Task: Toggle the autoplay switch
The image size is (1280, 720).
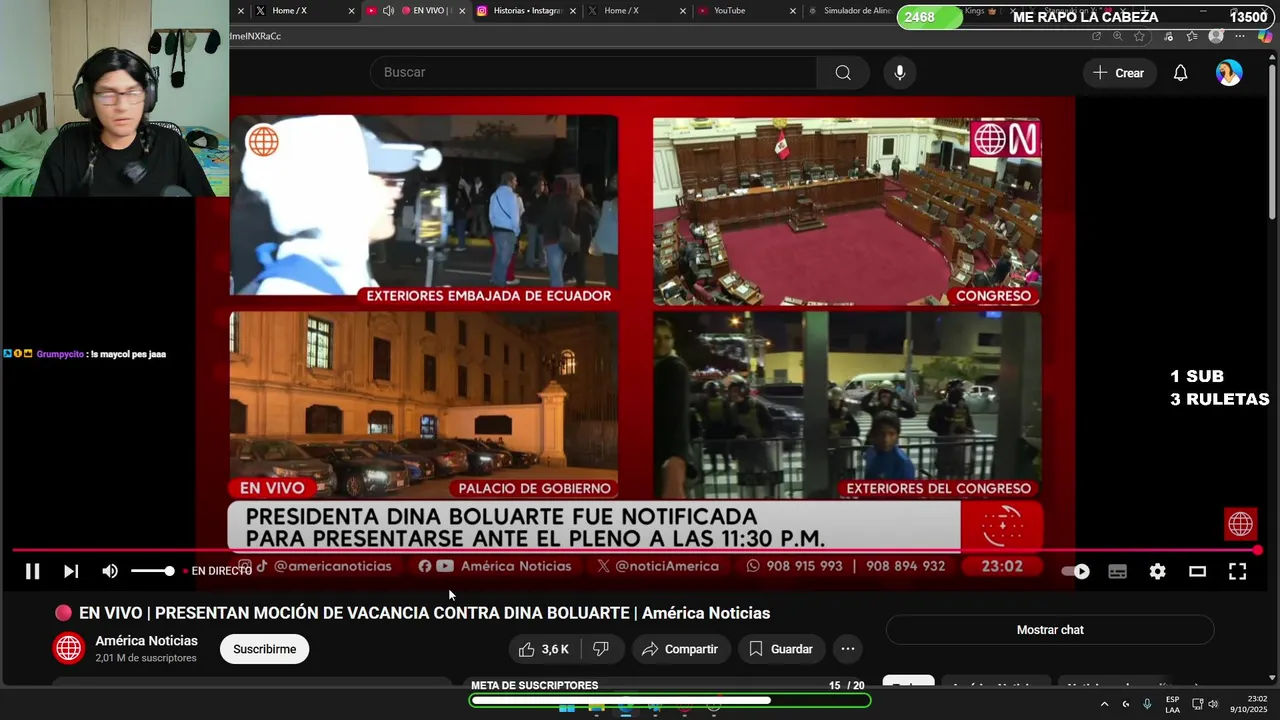Action: tap(1075, 571)
